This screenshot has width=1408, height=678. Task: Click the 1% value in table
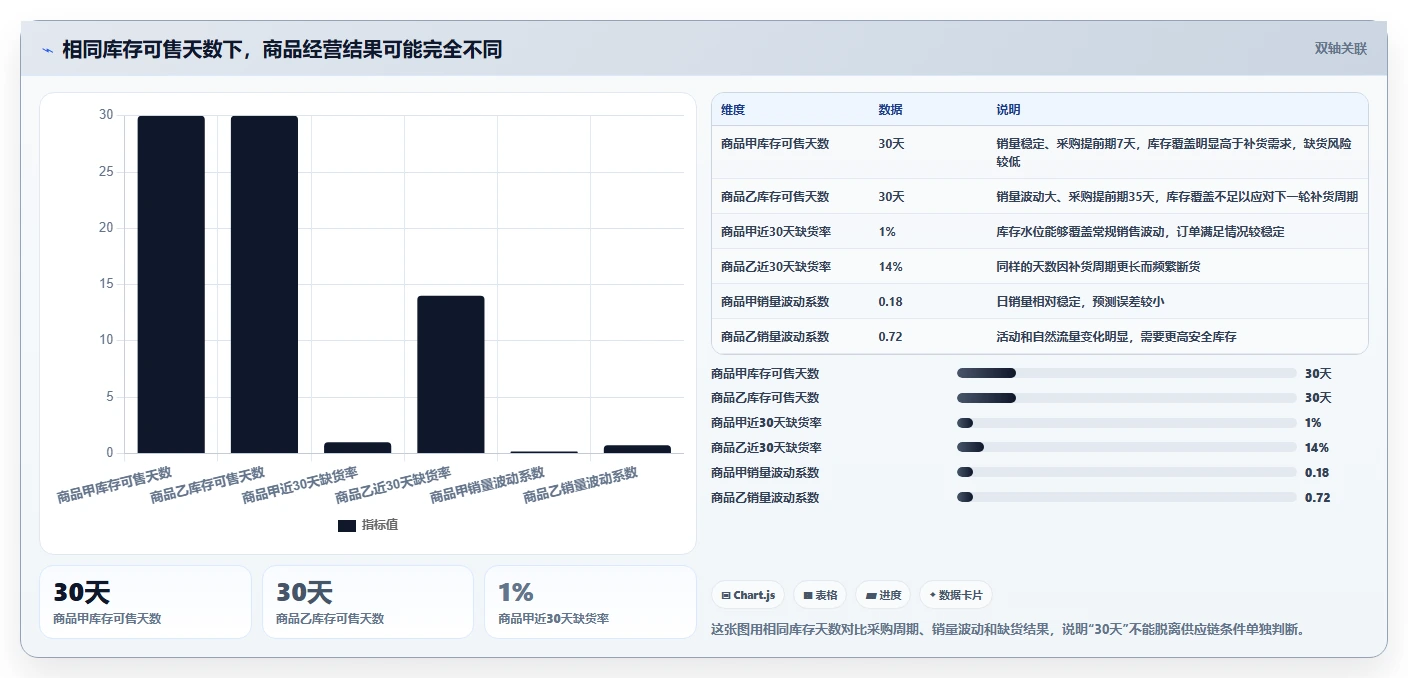[887, 232]
